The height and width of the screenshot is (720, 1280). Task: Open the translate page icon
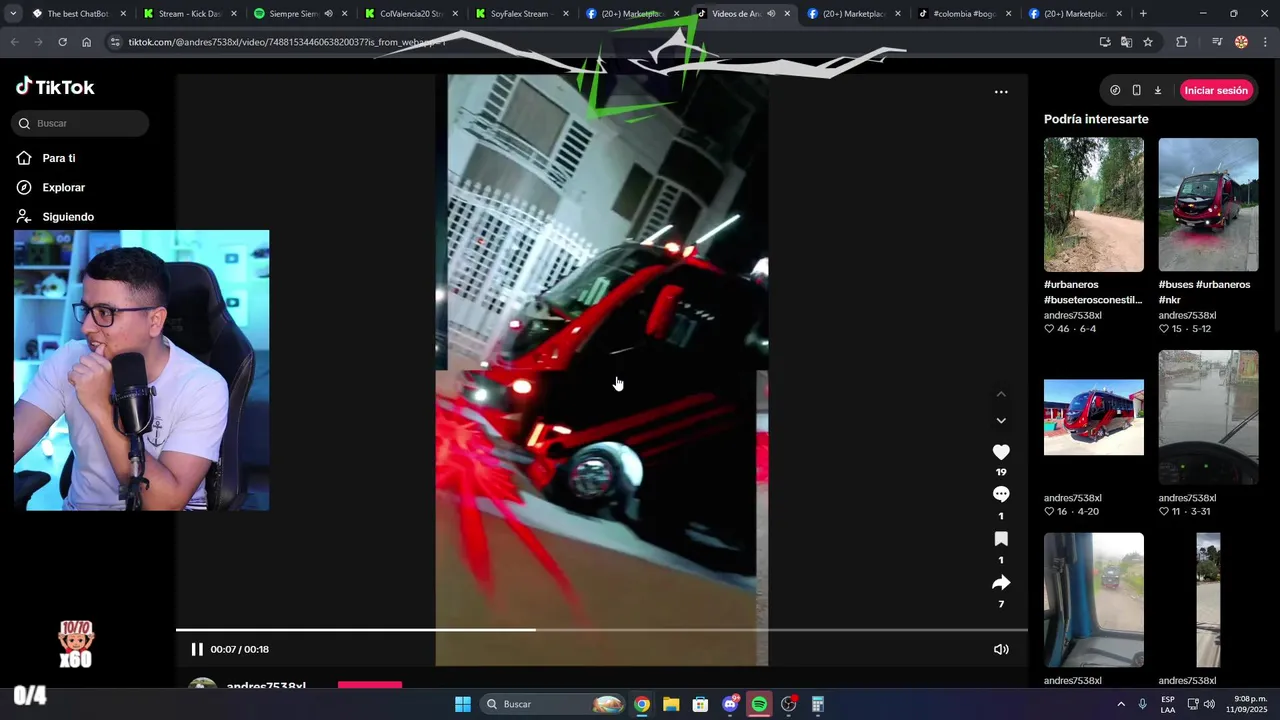[x=1126, y=42]
